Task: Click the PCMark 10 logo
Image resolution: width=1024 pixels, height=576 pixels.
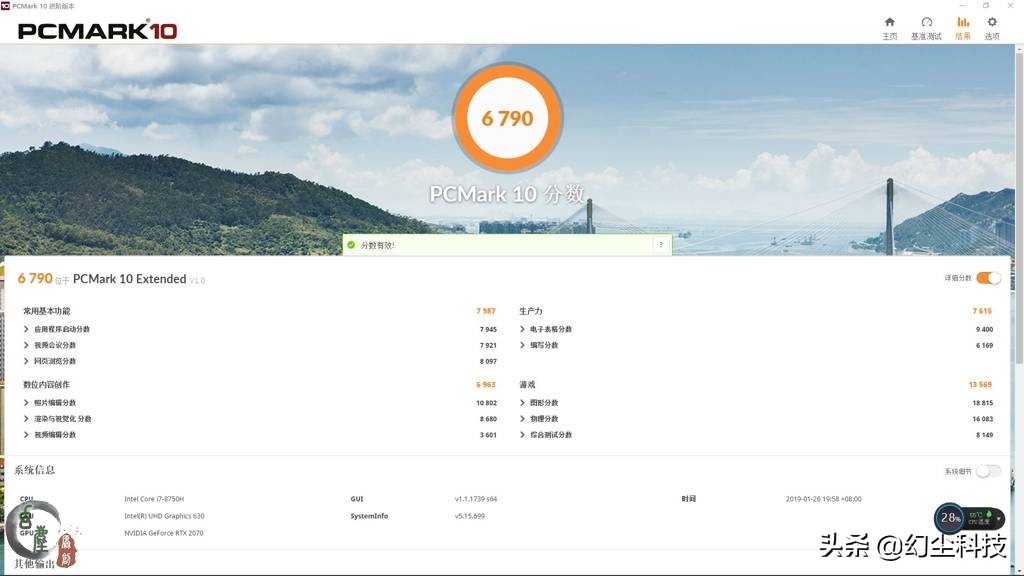Action: (x=97, y=30)
